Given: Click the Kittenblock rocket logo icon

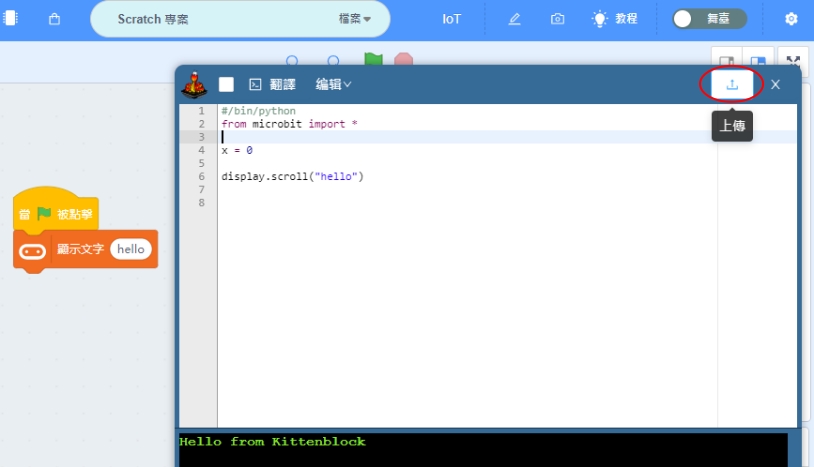Looking at the screenshot, I should [194, 85].
